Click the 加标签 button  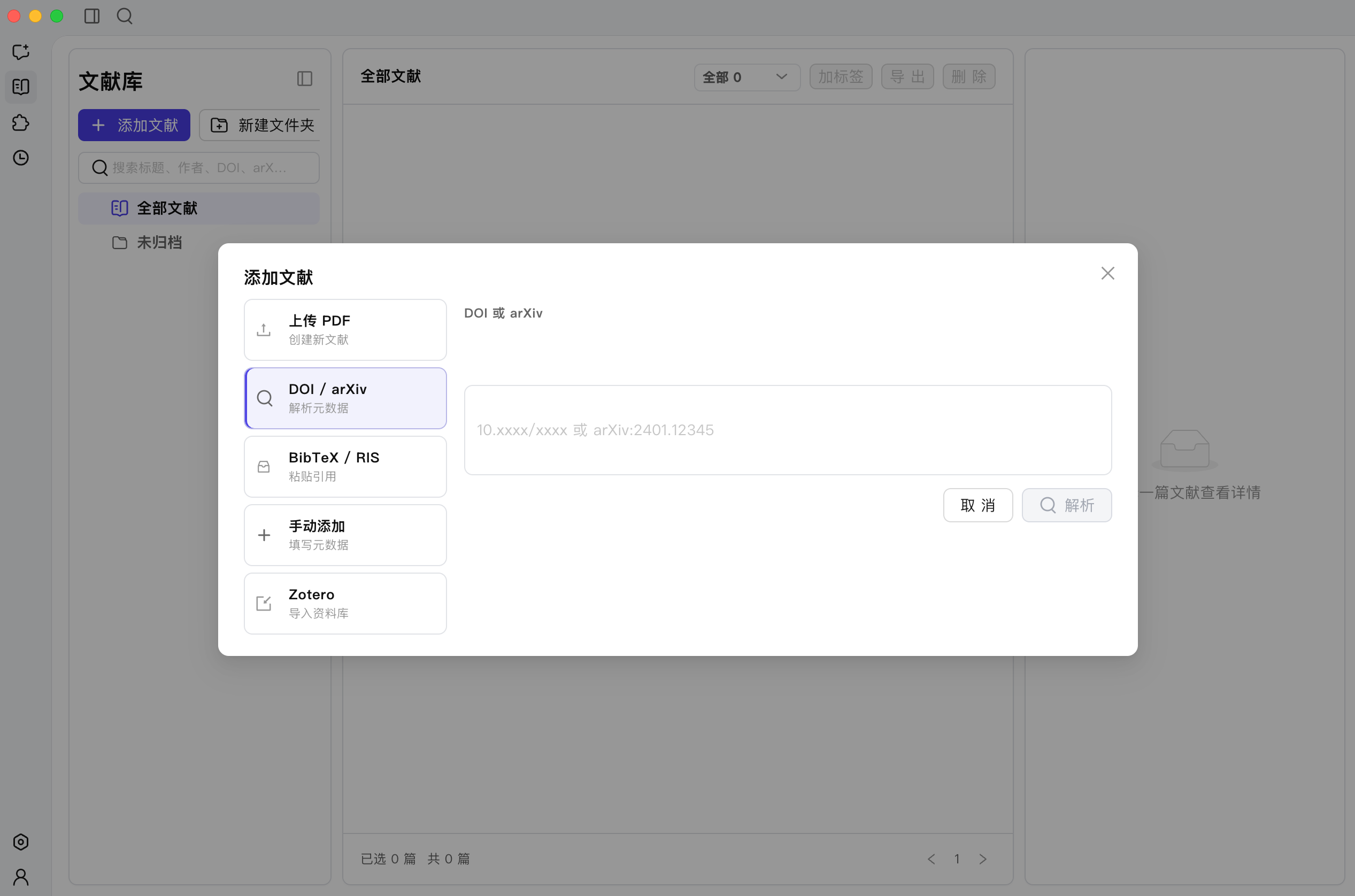[x=841, y=76]
